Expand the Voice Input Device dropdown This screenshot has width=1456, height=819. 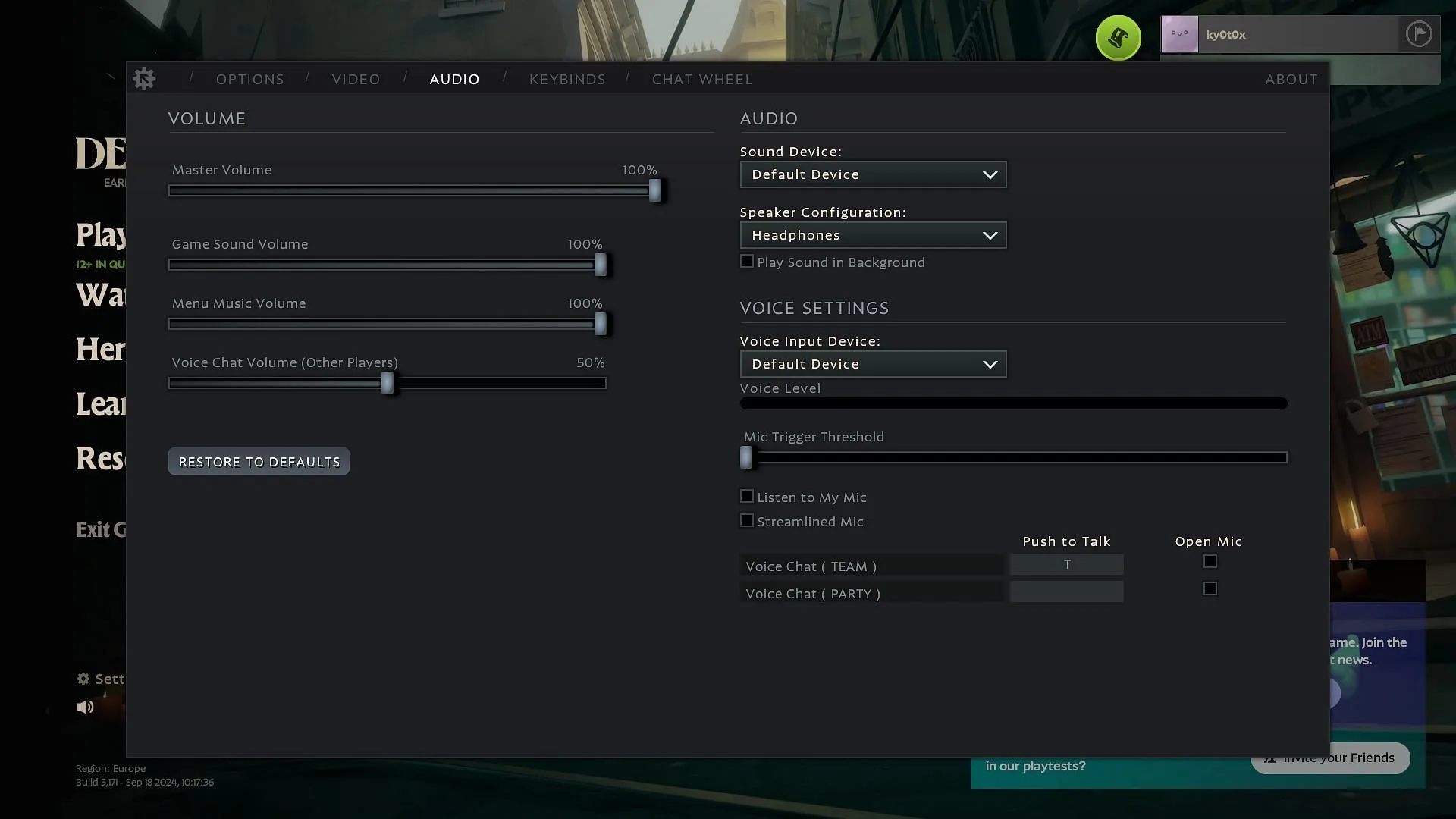(873, 363)
